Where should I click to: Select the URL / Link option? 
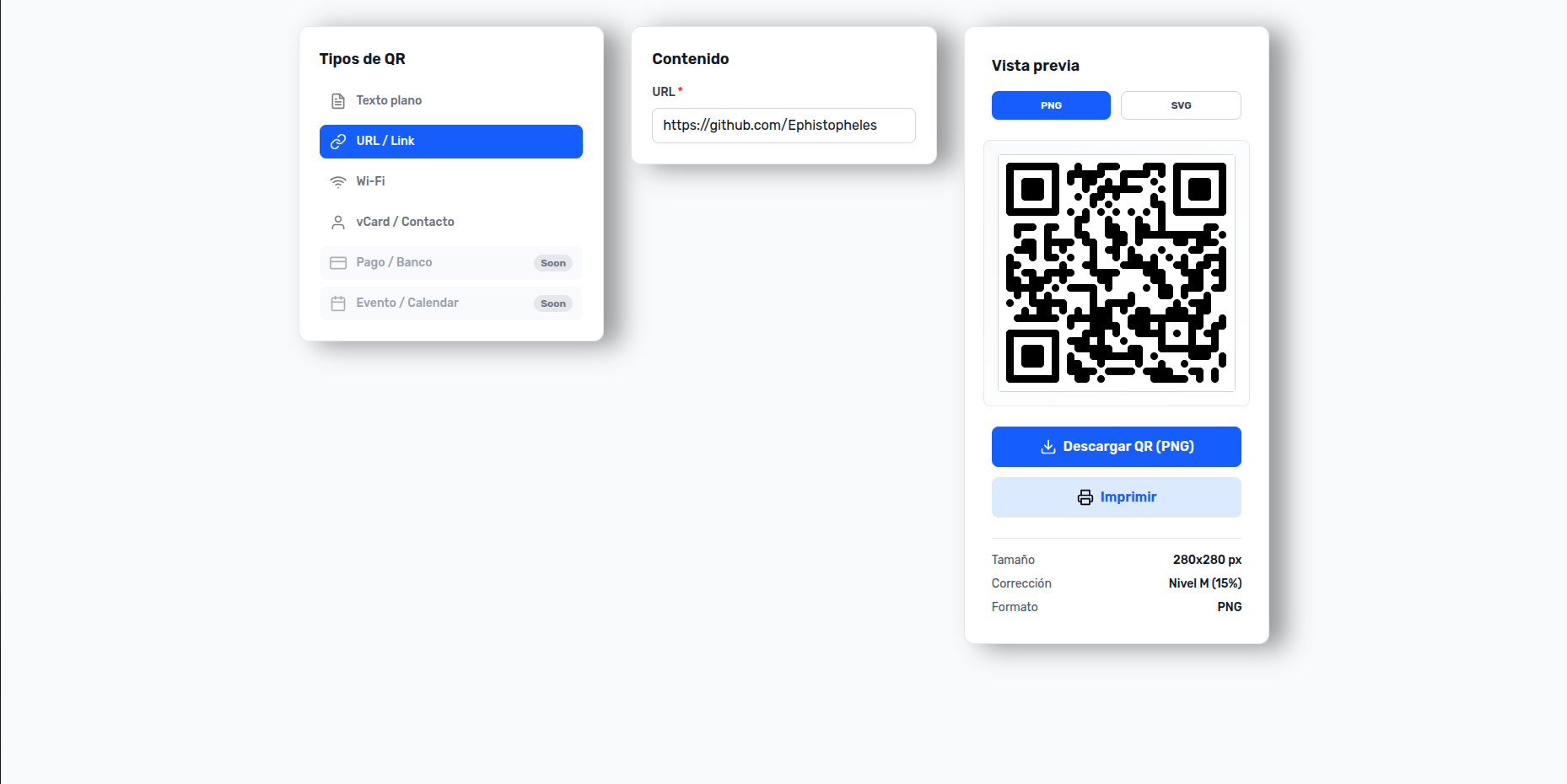[451, 142]
